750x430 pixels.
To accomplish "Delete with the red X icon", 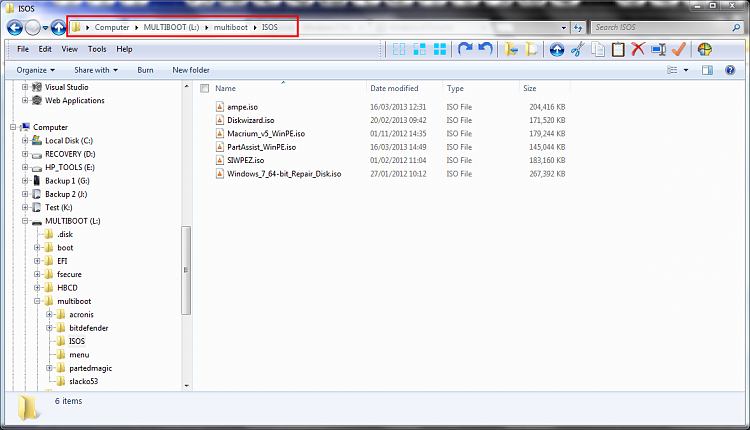I will point(638,49).
